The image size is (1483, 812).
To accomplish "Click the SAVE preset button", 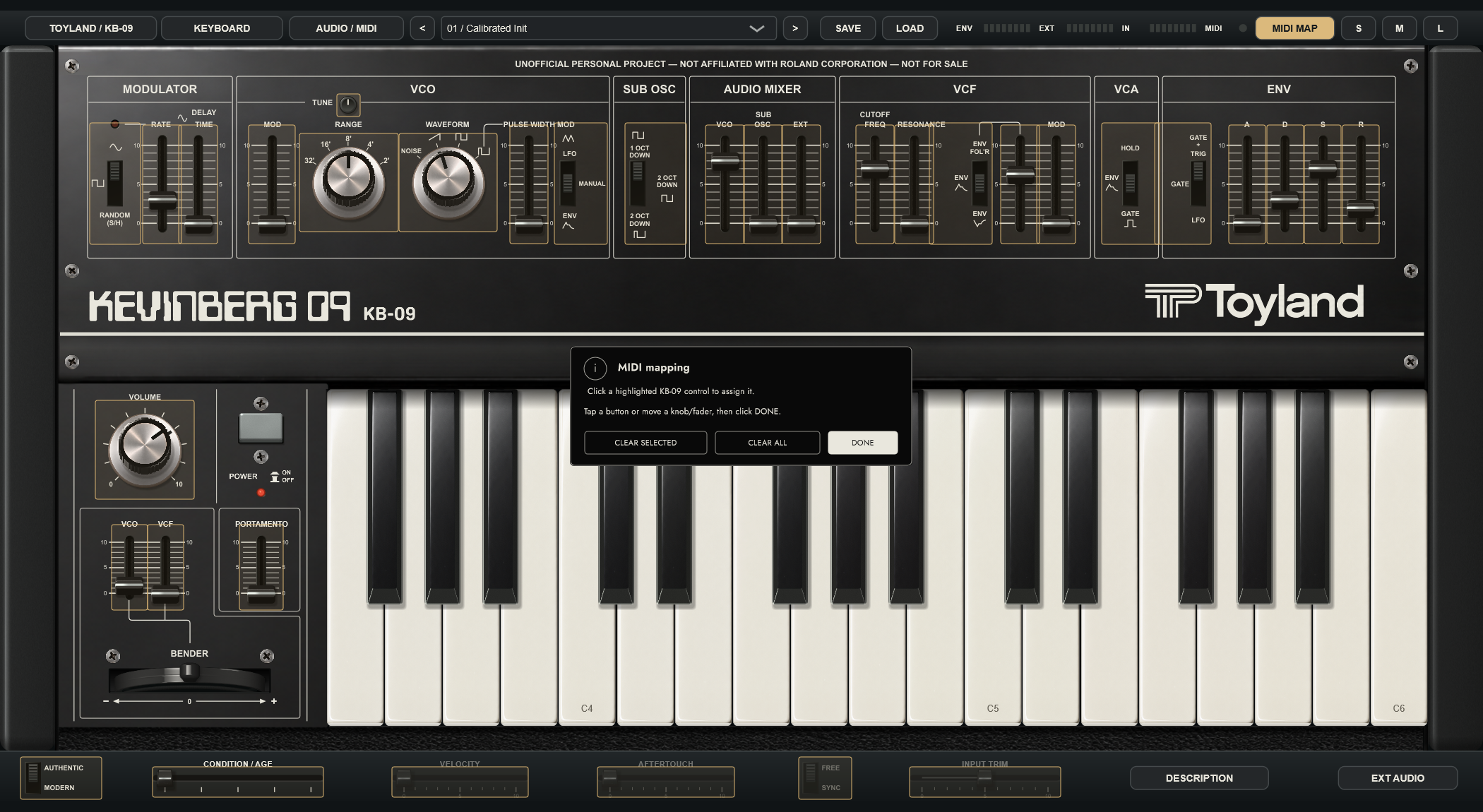I will (x=848, y=28).
